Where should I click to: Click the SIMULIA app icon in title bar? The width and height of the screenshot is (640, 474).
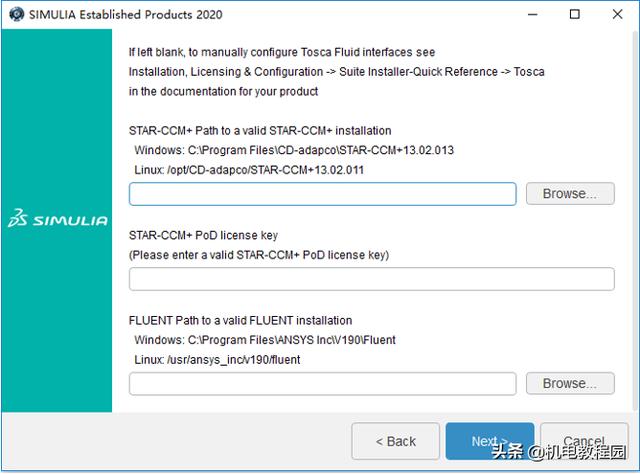click(x=16, y=14)
